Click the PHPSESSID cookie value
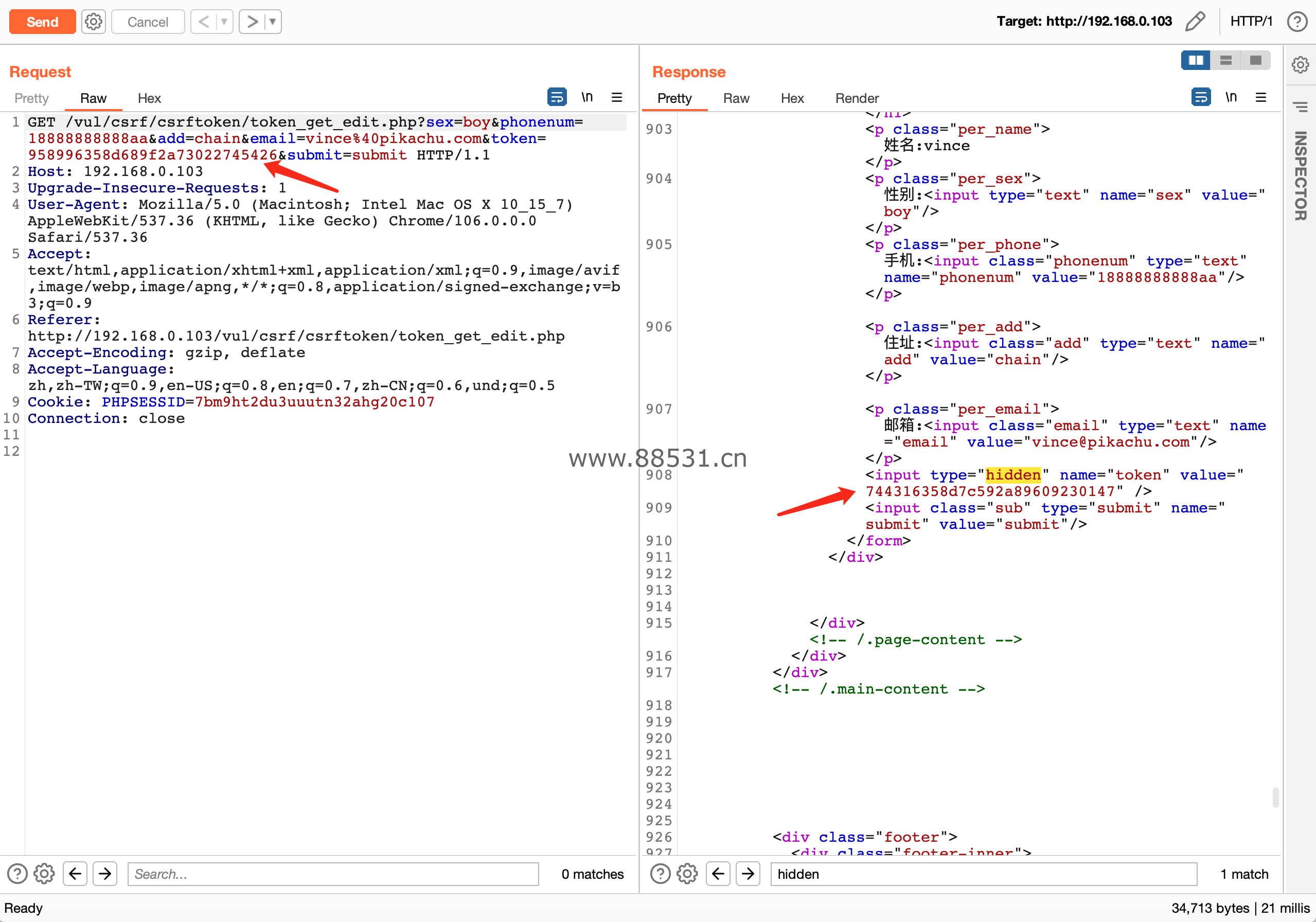Image resolution: width=1316 pixels, height=922 pixels. (315, 401)
